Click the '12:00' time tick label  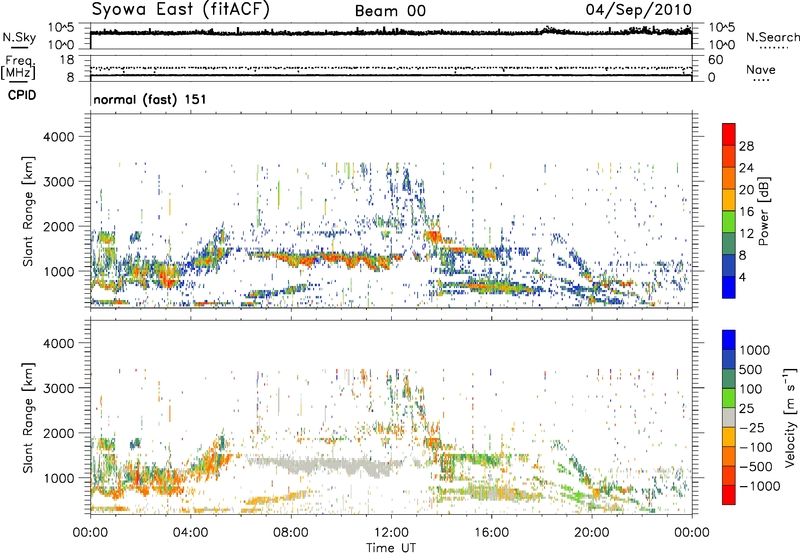391,533
